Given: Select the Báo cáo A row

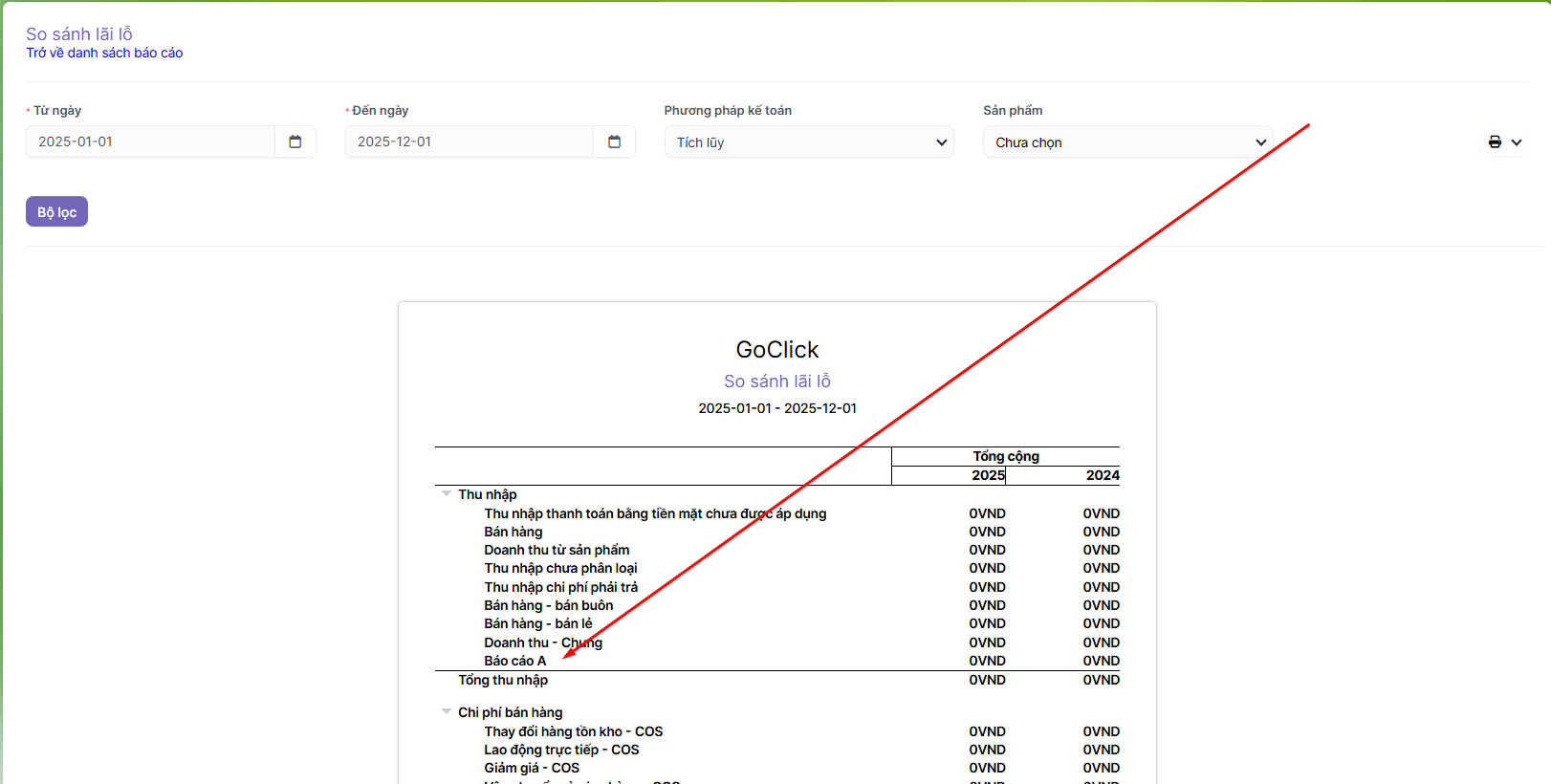Looking at the screenshot, I should (515, 661).
